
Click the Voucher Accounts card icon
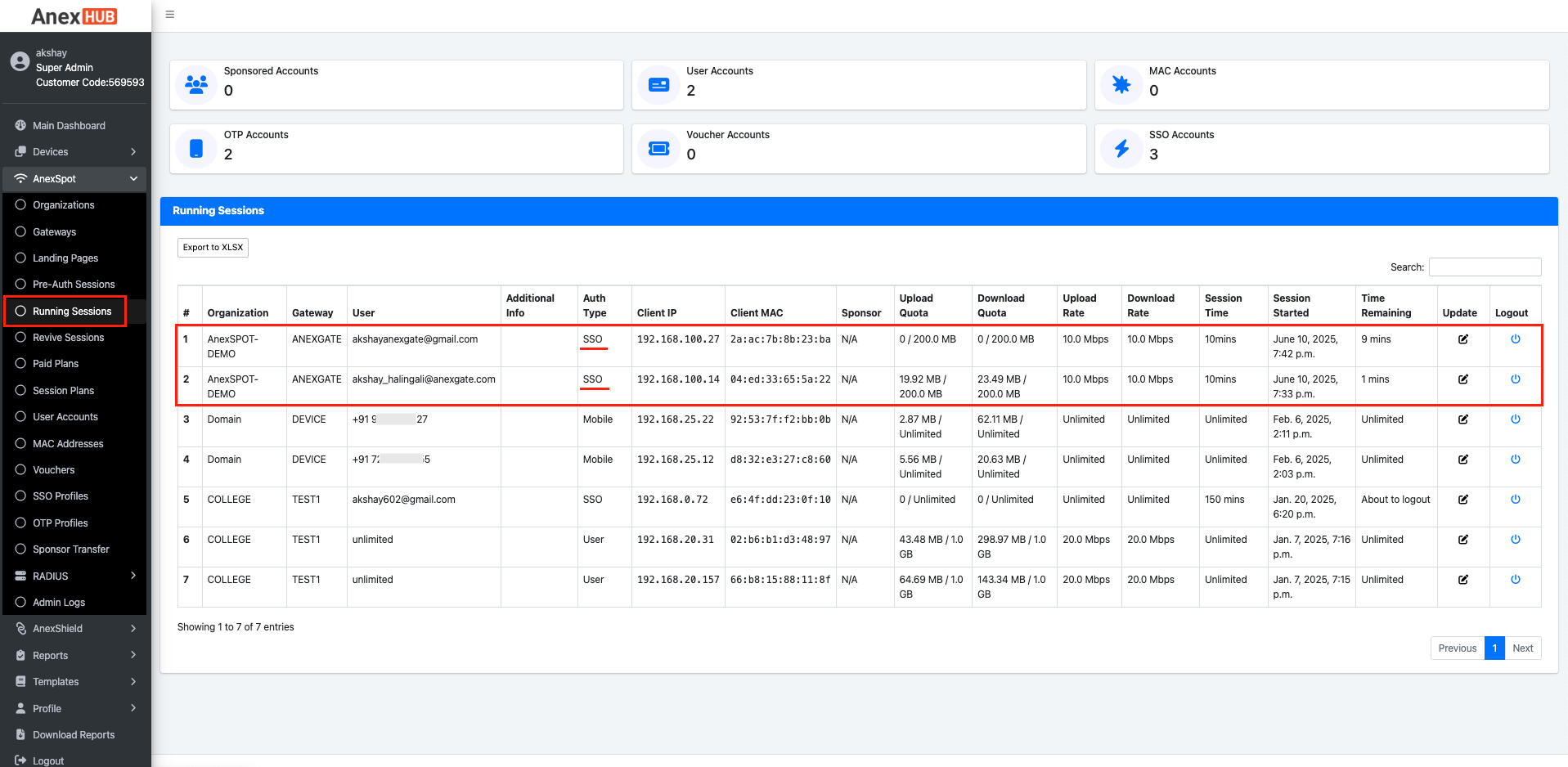coord(658,148)
